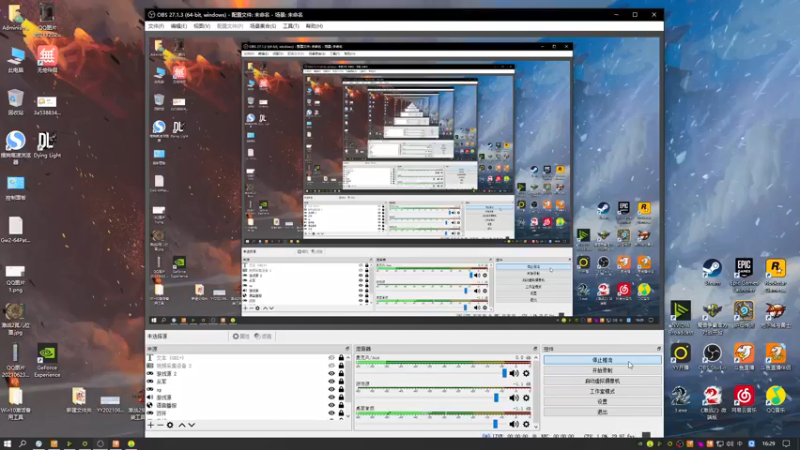Click sources list scroll-down arrow

(348, 416)
